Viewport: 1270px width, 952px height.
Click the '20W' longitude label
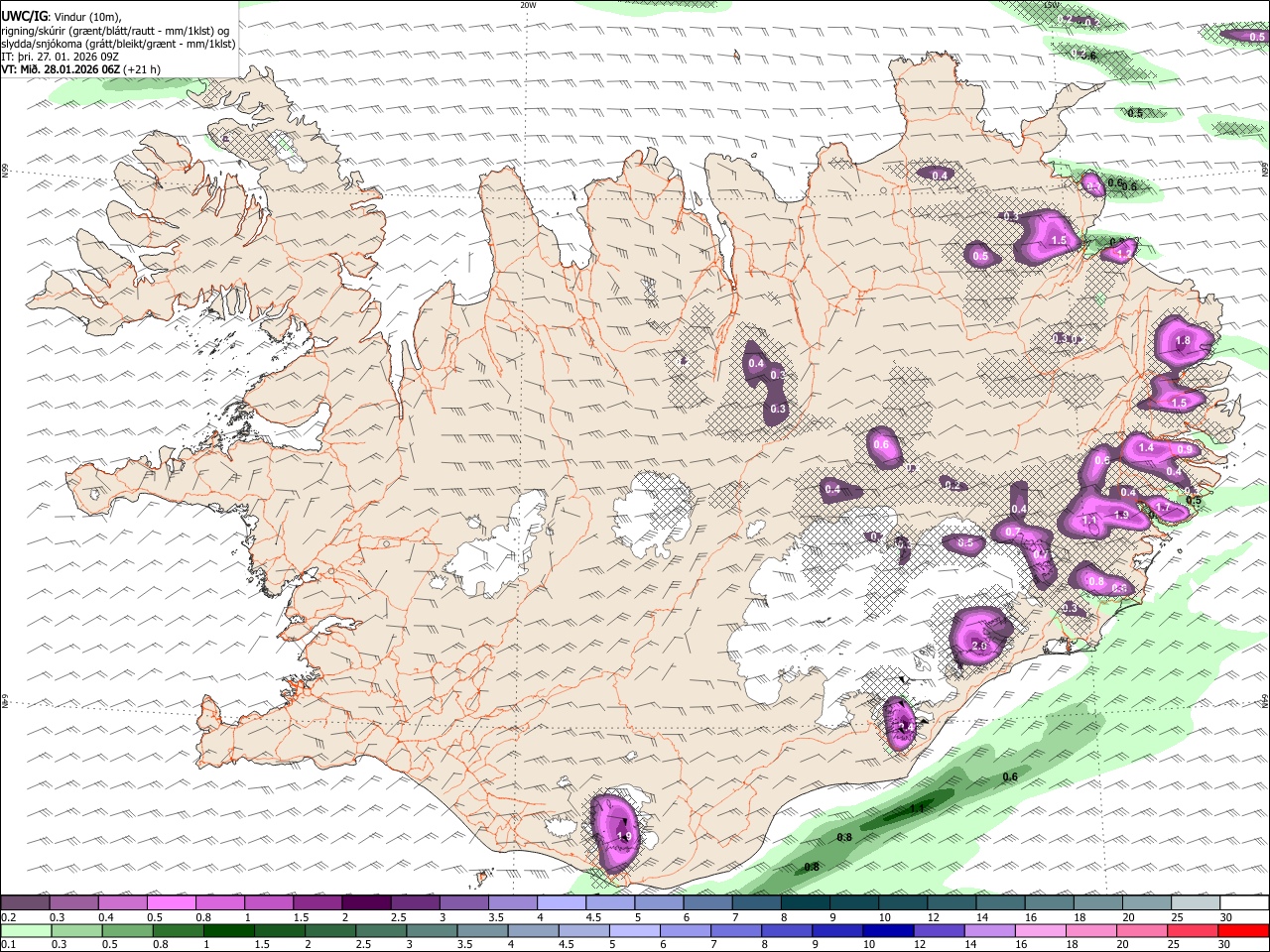[528, 5]
